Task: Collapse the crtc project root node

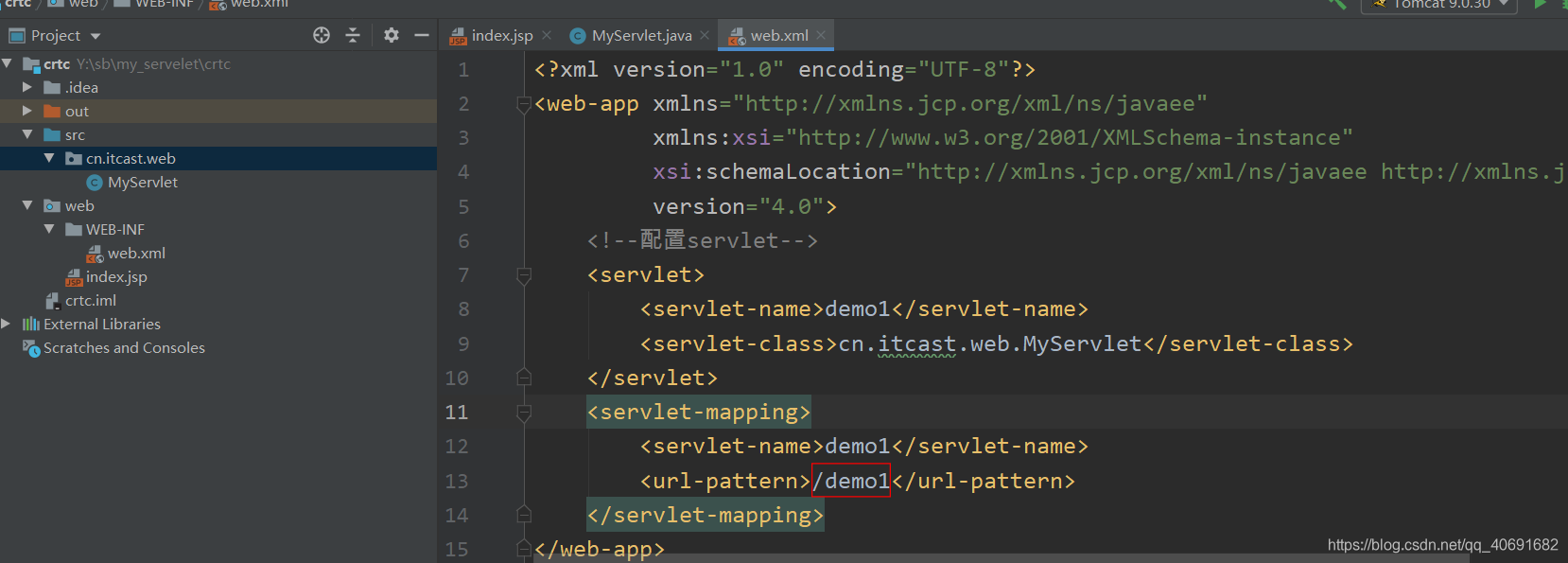Action: 8,63
